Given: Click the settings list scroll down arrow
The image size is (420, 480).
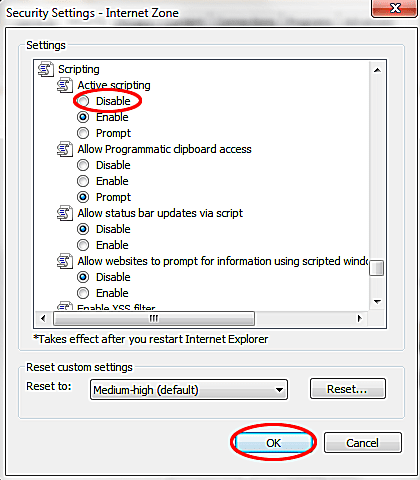Looking at the screenshot, I should [377, 302].
